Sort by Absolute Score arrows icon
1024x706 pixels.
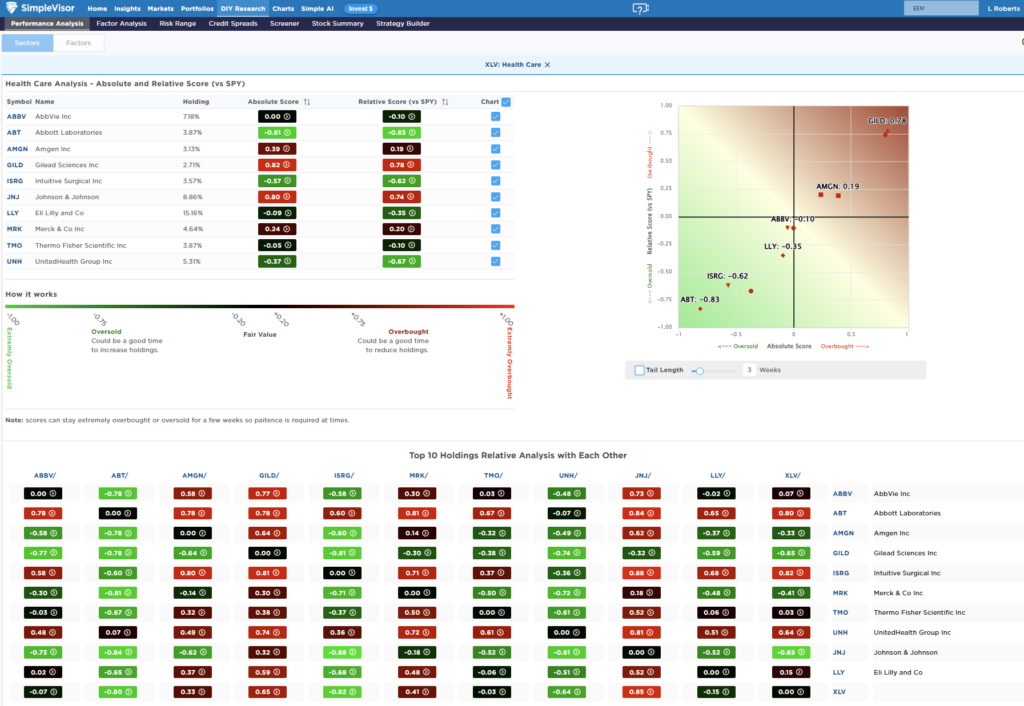[x=307, y=102]
